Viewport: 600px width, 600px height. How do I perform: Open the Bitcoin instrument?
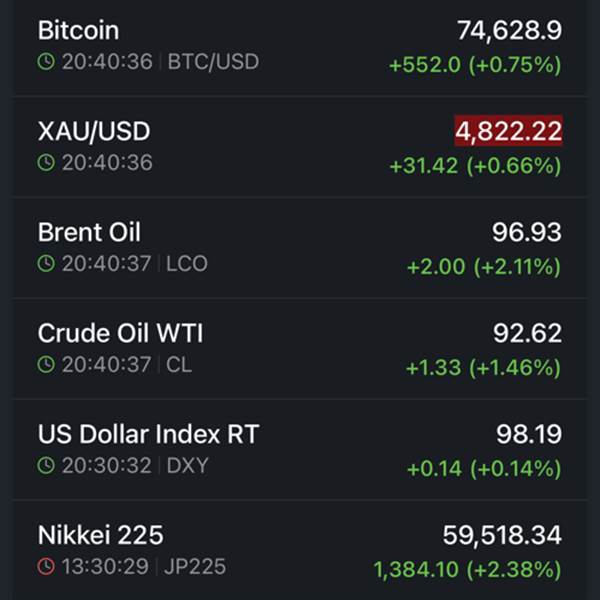(78, 30)
